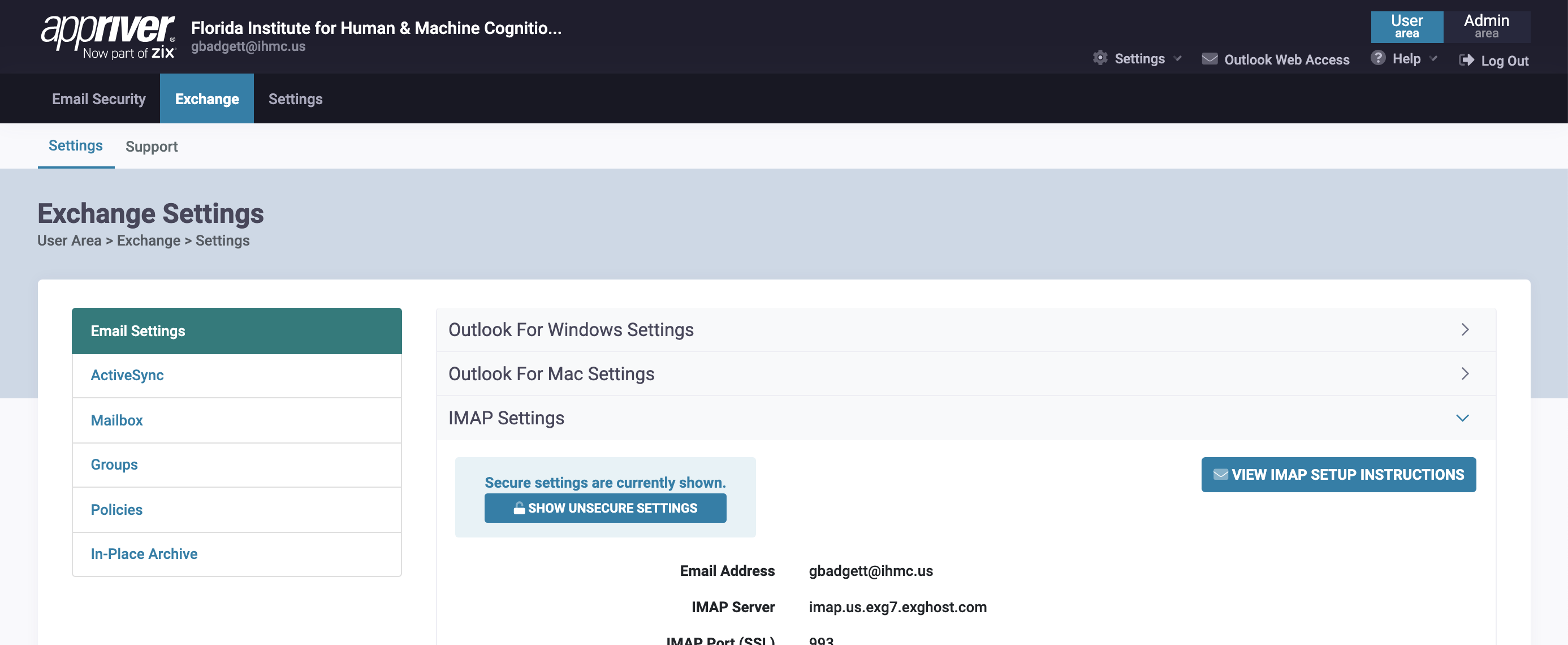Click View IMAP Setup Instructions button
This screenshot has height=645, width=1568.
click(1338, 475)
